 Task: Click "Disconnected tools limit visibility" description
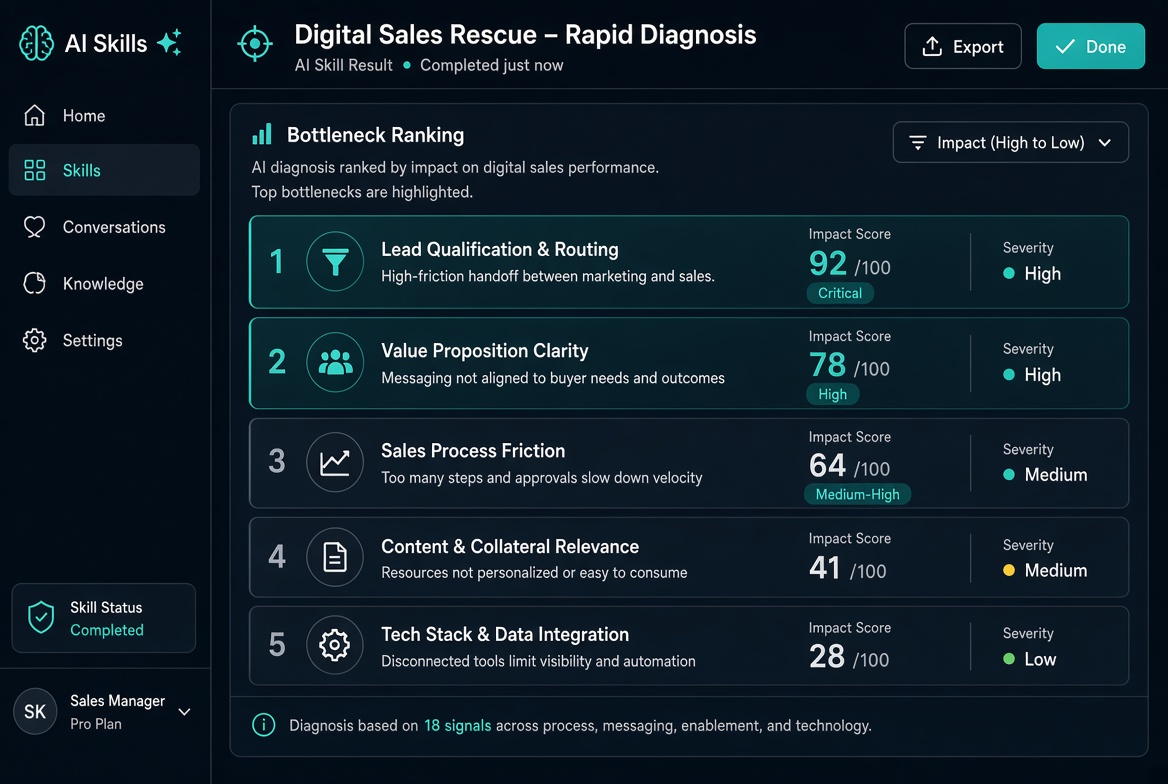click(x=538, y=661)
